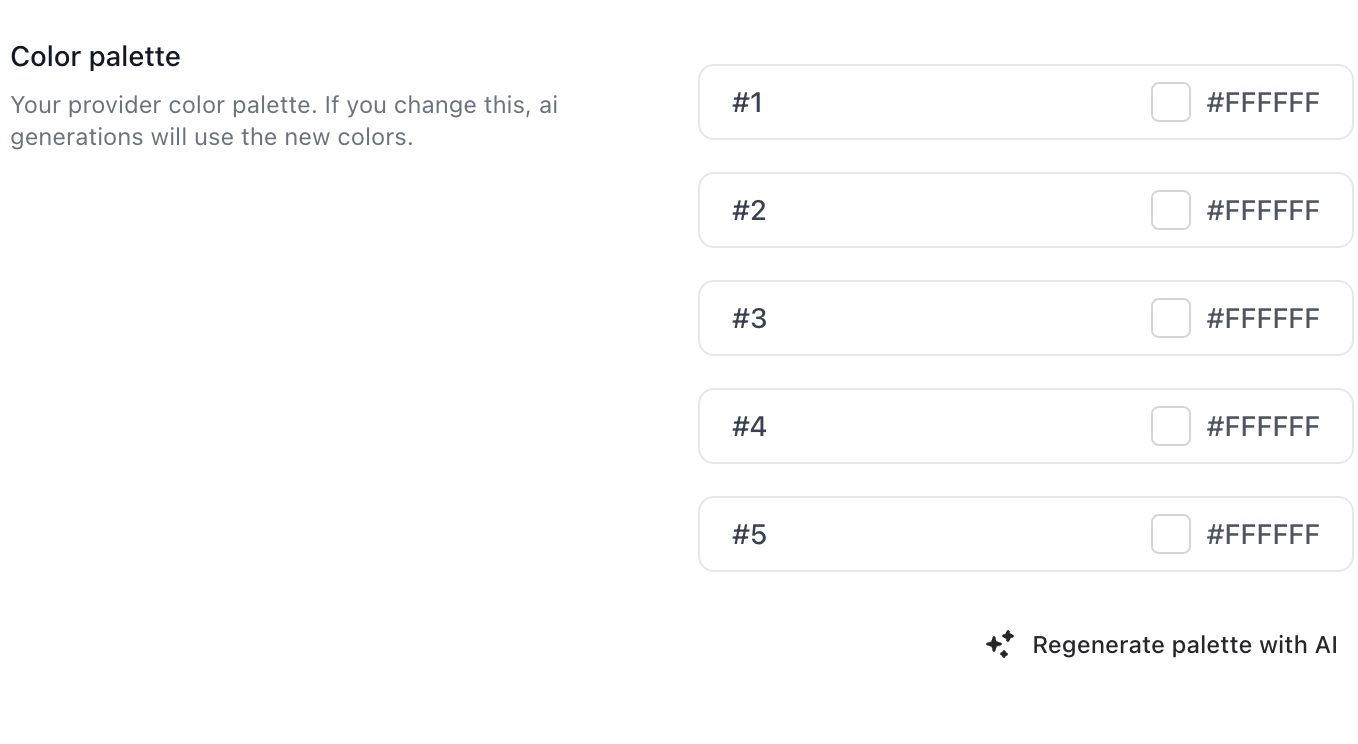
Task: Open the color swatch for palette color #1
Action: [x=1170, y=102]
